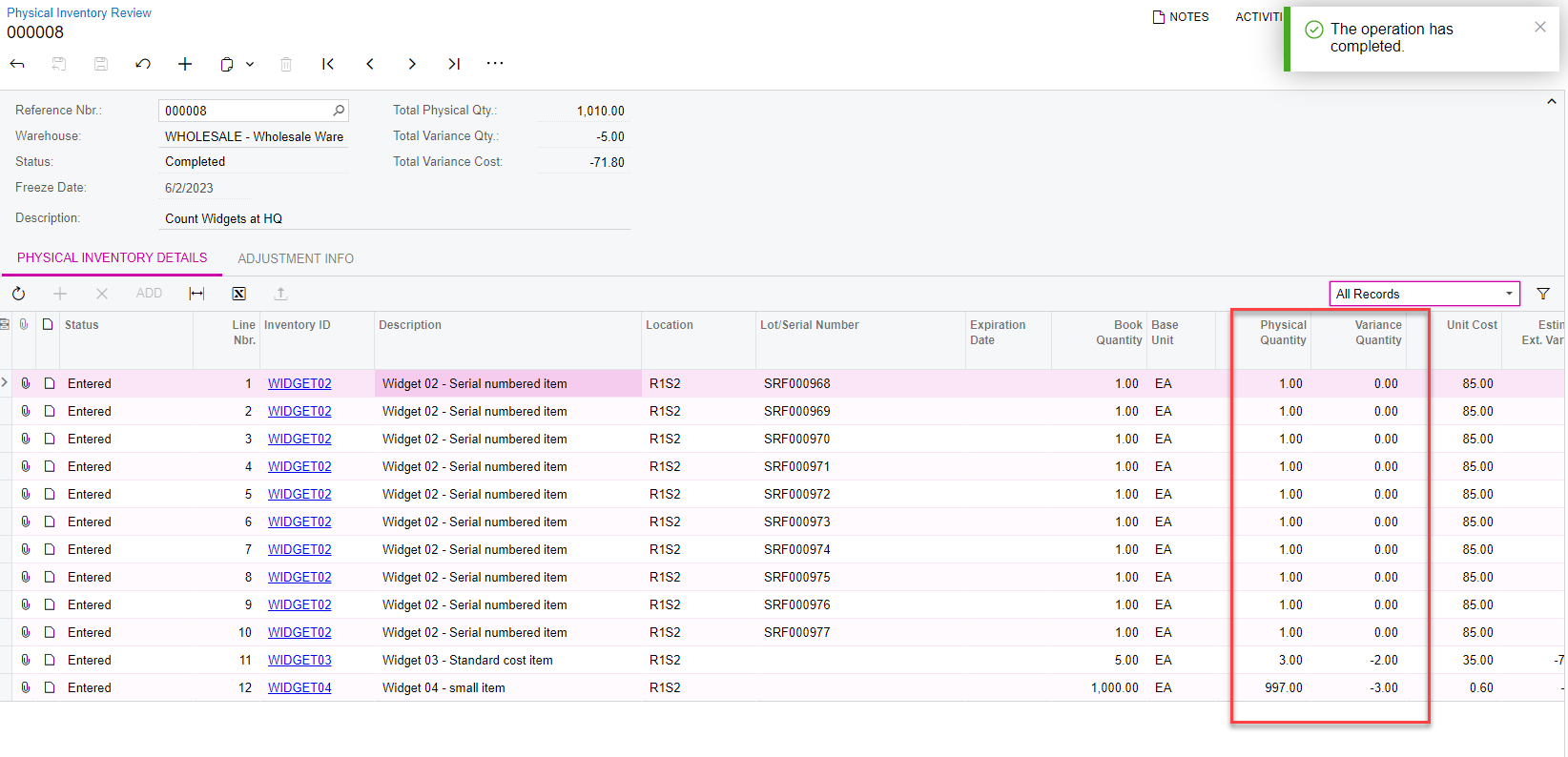The image size is (1568, 757).
Task: Collapse the summary form area
Action: 1552,101
